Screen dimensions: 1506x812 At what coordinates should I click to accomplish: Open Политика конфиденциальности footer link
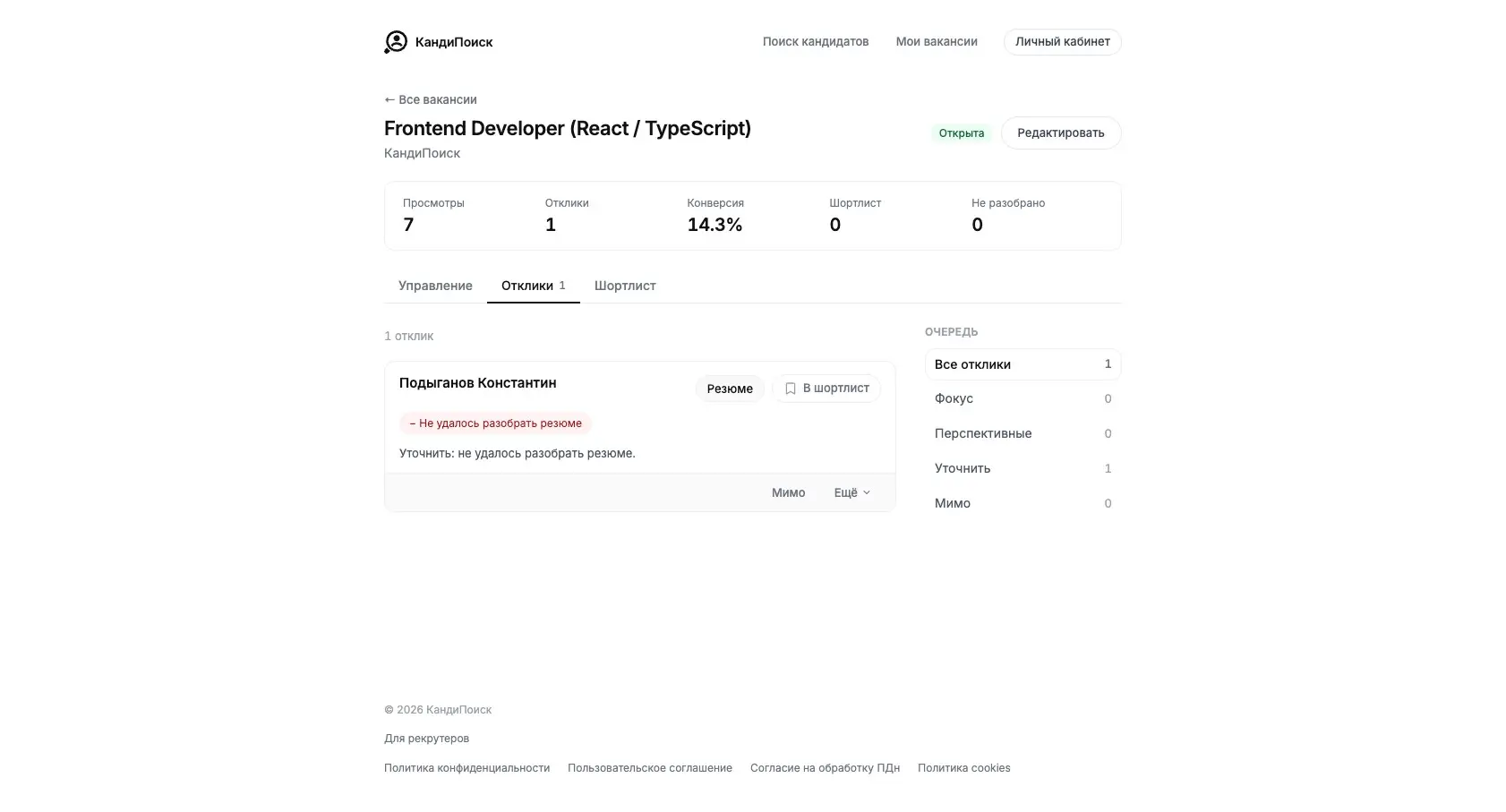[x=466, y=768]
